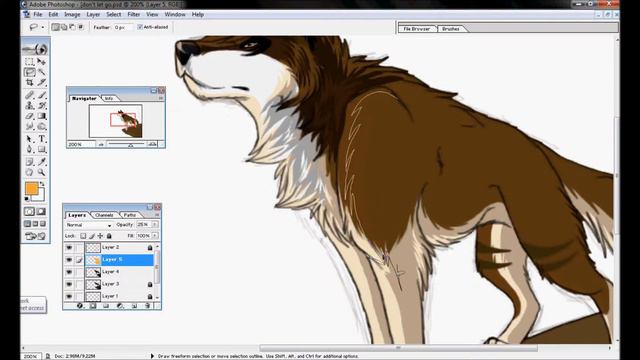Screen dimensions: 640x360
Task: Select the Brush tool
Action: (42, 95)
